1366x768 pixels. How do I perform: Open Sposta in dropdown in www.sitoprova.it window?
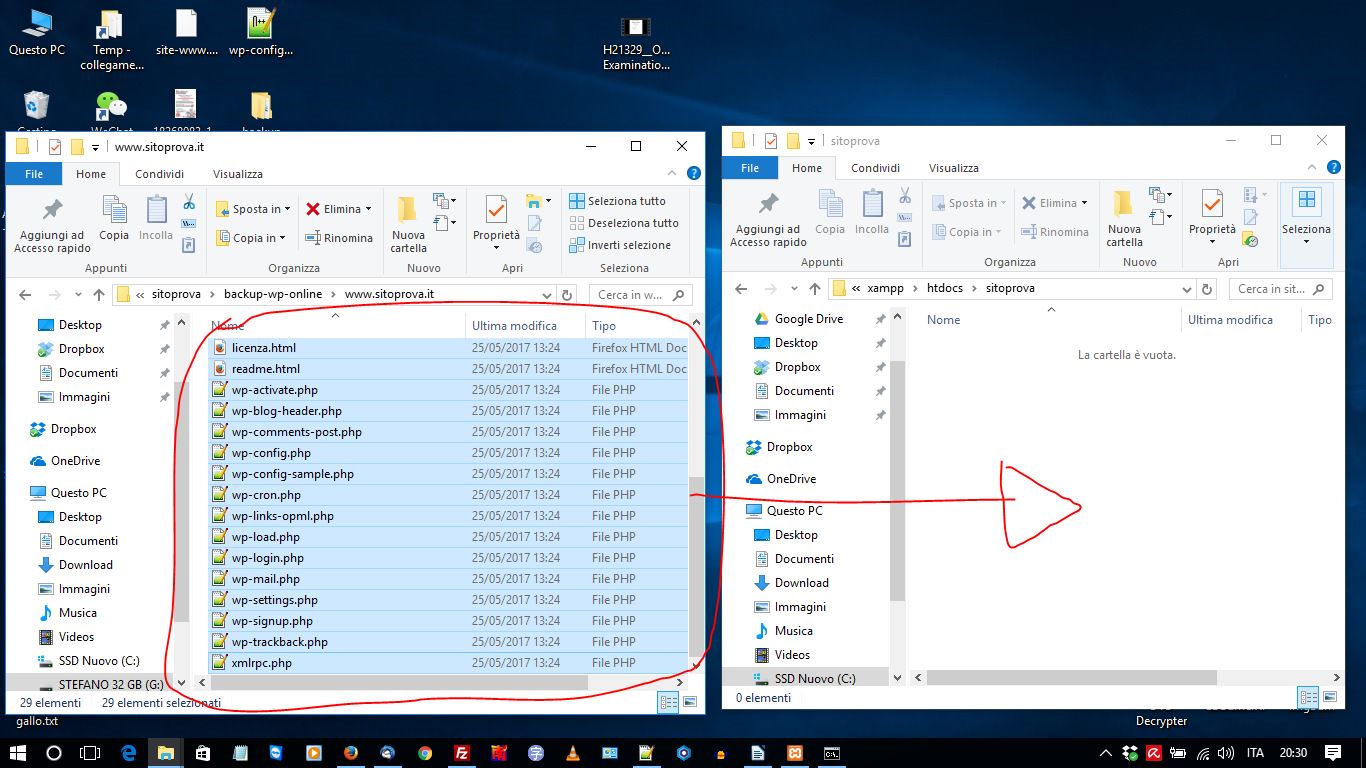pyautogui.click(x=253, y=209)
